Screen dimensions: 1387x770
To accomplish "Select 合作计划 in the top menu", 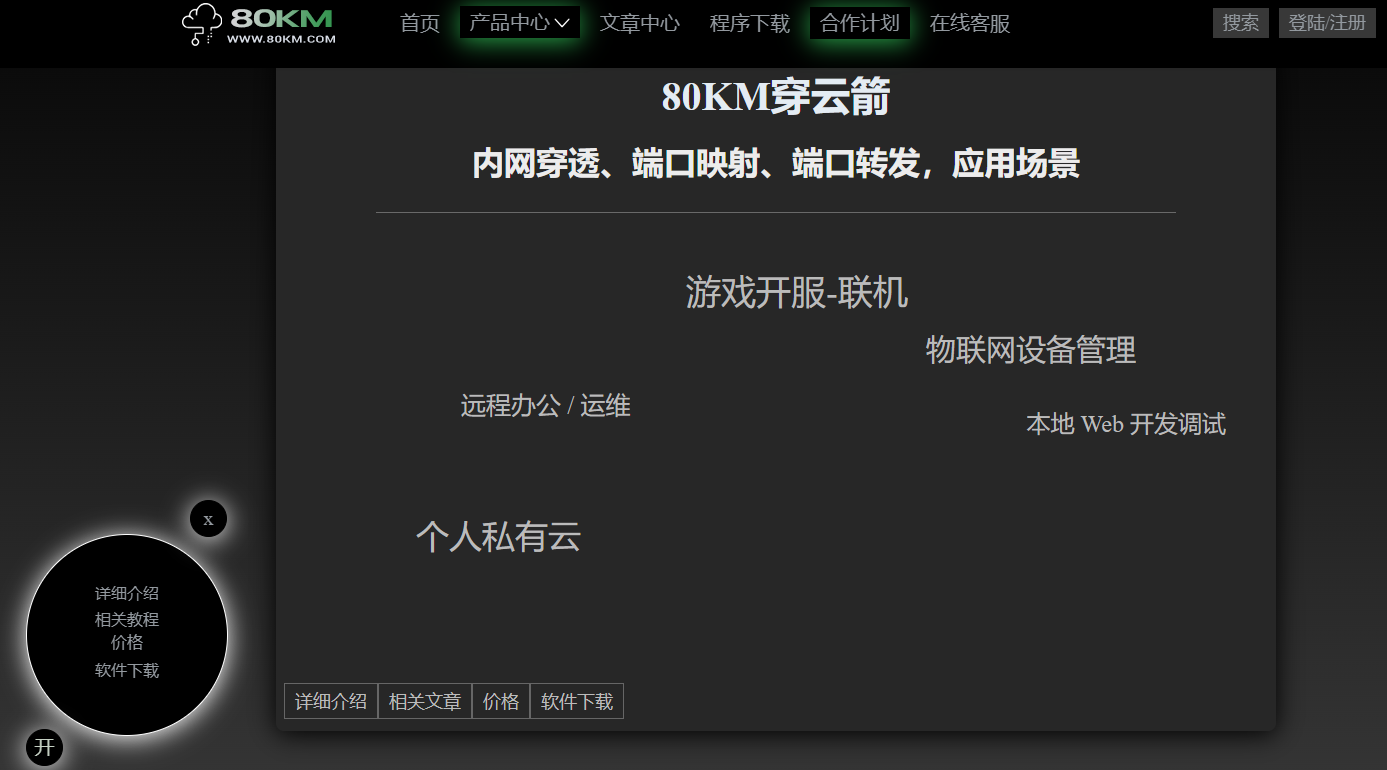I will pos(860,23).
